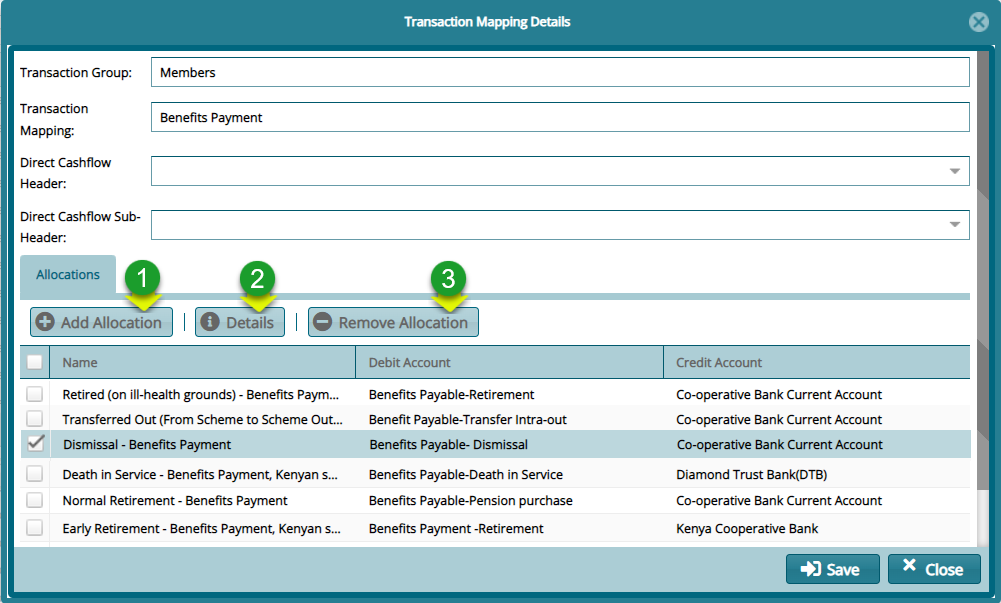Sort by the Debit Account column header
The width and height of the screenshot is (1001, 603).
pos(509,362)
